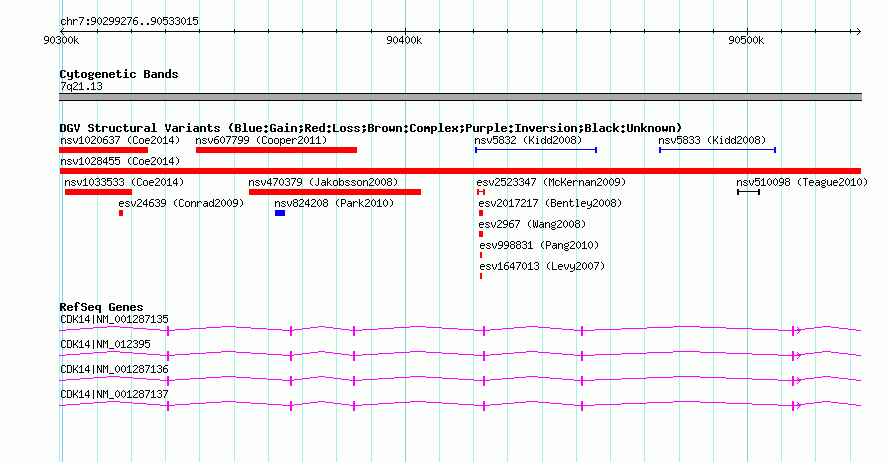
Task: Click the gray 7q21.13 cytogenetic band bar
Action: click(x=460, y=97)
